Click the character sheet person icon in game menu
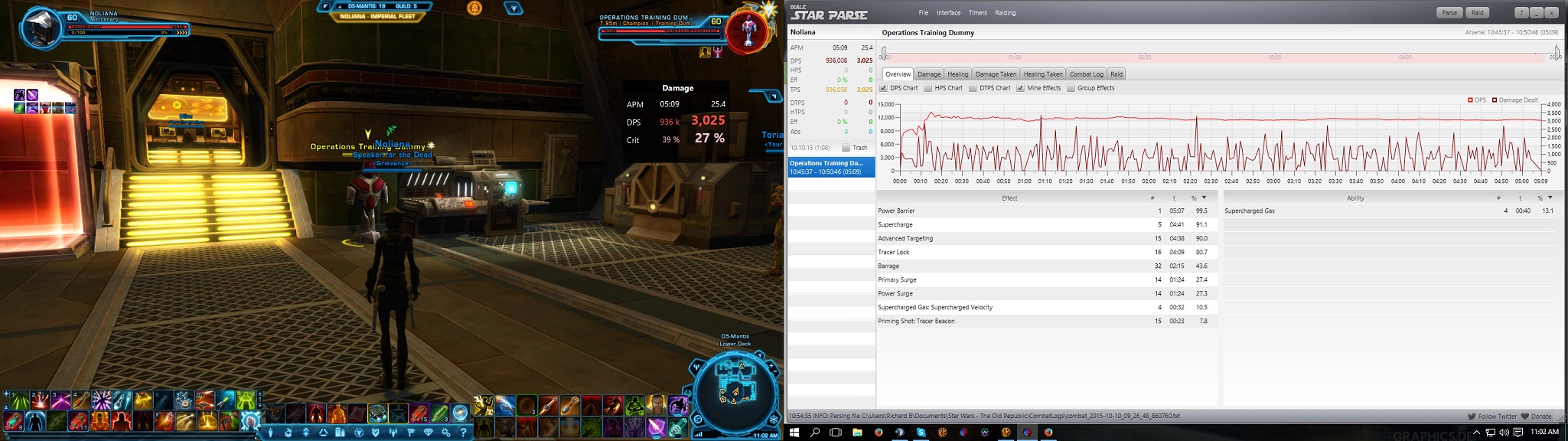Viewport: 1568px width, 441px height. click(271, 432)
